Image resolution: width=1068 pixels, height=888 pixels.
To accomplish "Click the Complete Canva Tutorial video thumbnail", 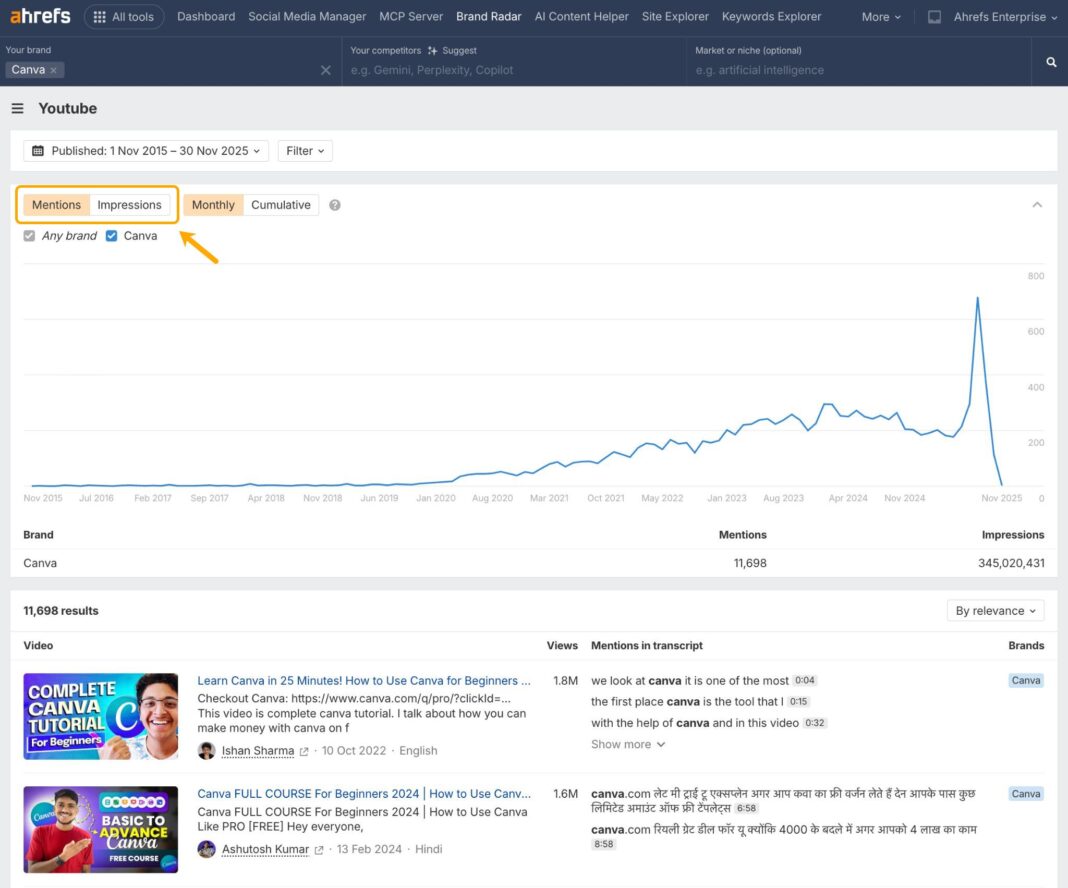I will tap(100, 716).
